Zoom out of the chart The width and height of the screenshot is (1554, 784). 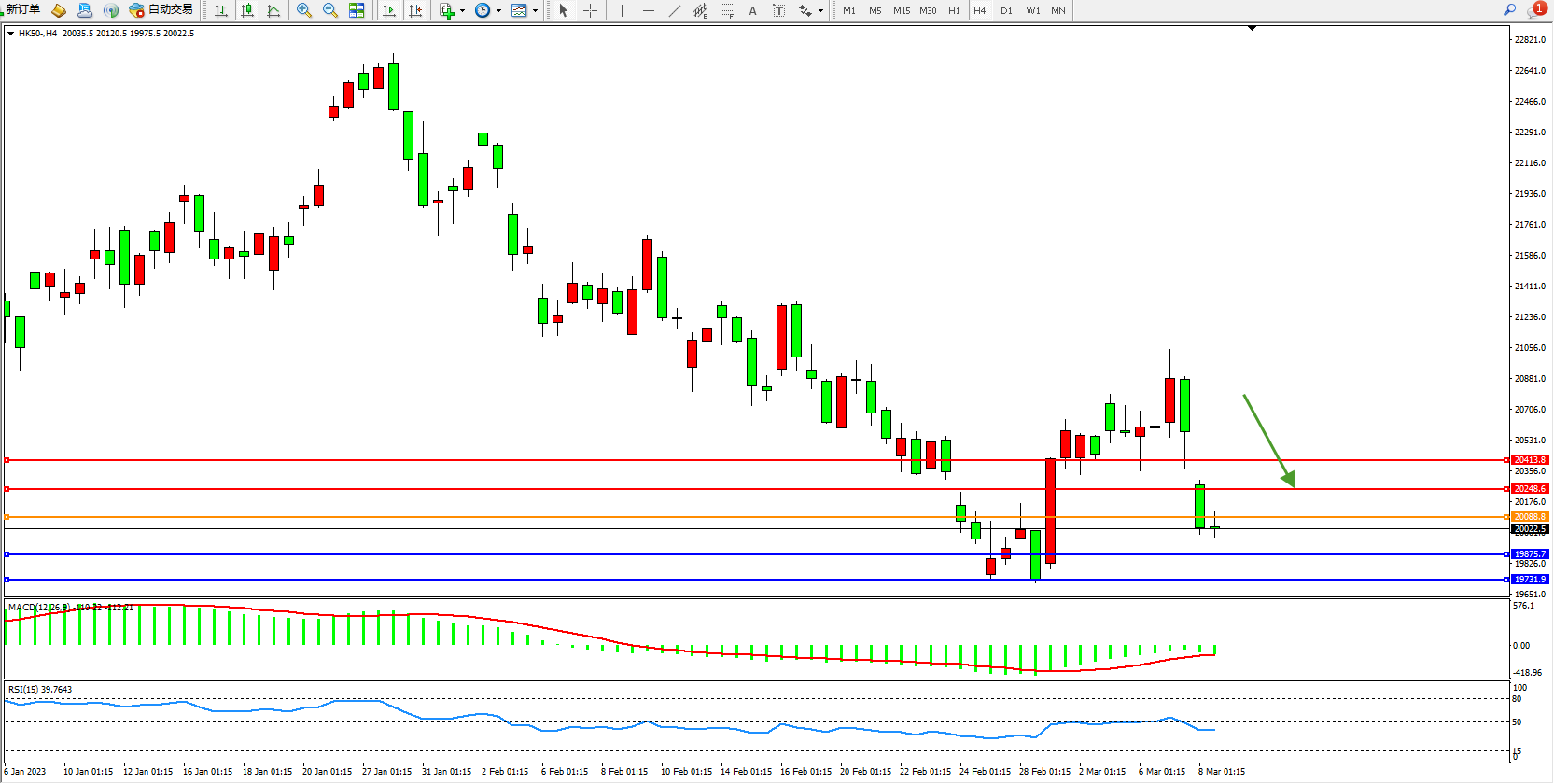[x=330, y=10]
